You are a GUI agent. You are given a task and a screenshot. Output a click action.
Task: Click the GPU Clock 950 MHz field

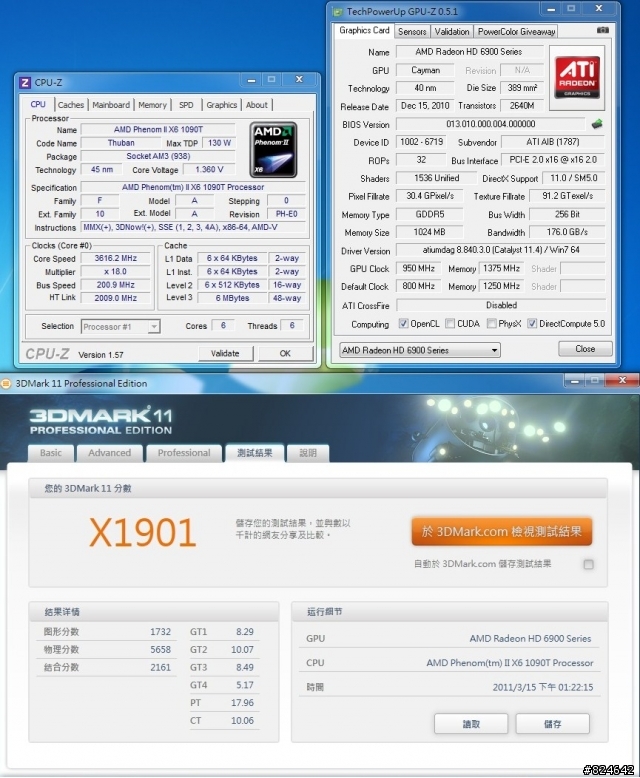click(419, 268)
